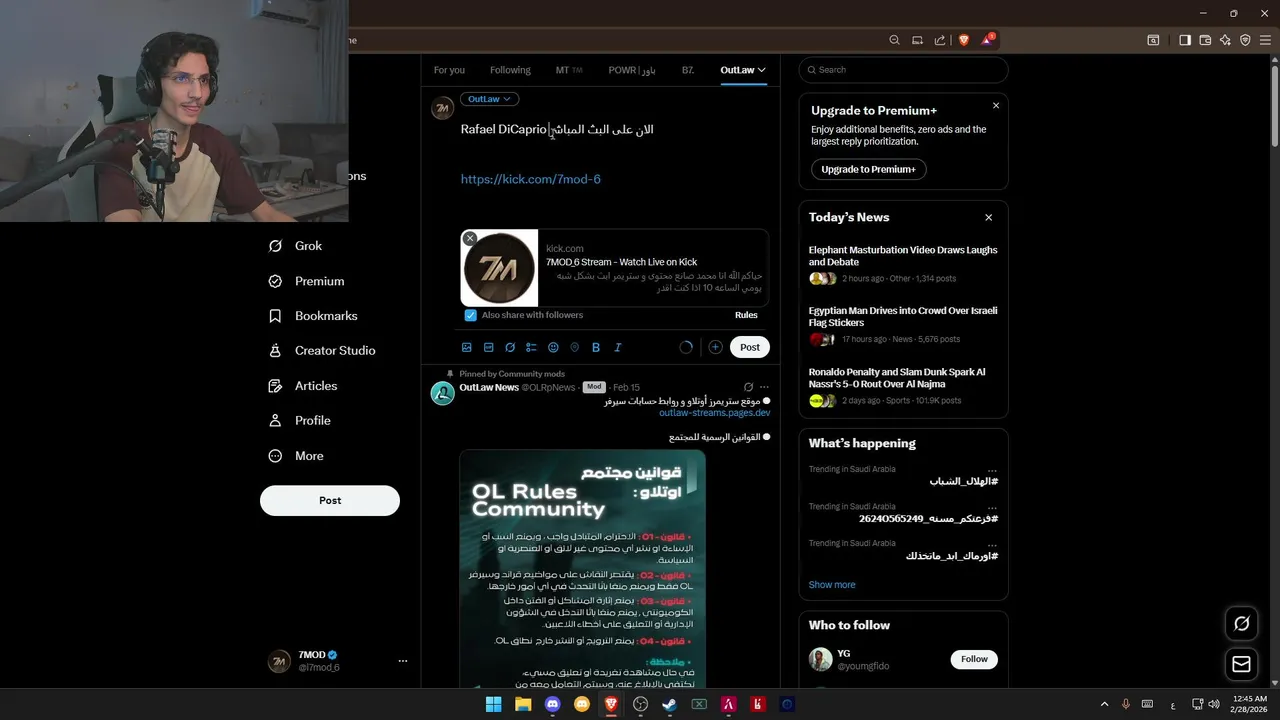Viewport: 1280px width, 720px height.
Task: Open Grok enhance in composer toolbar
Action: click(510, 347)
